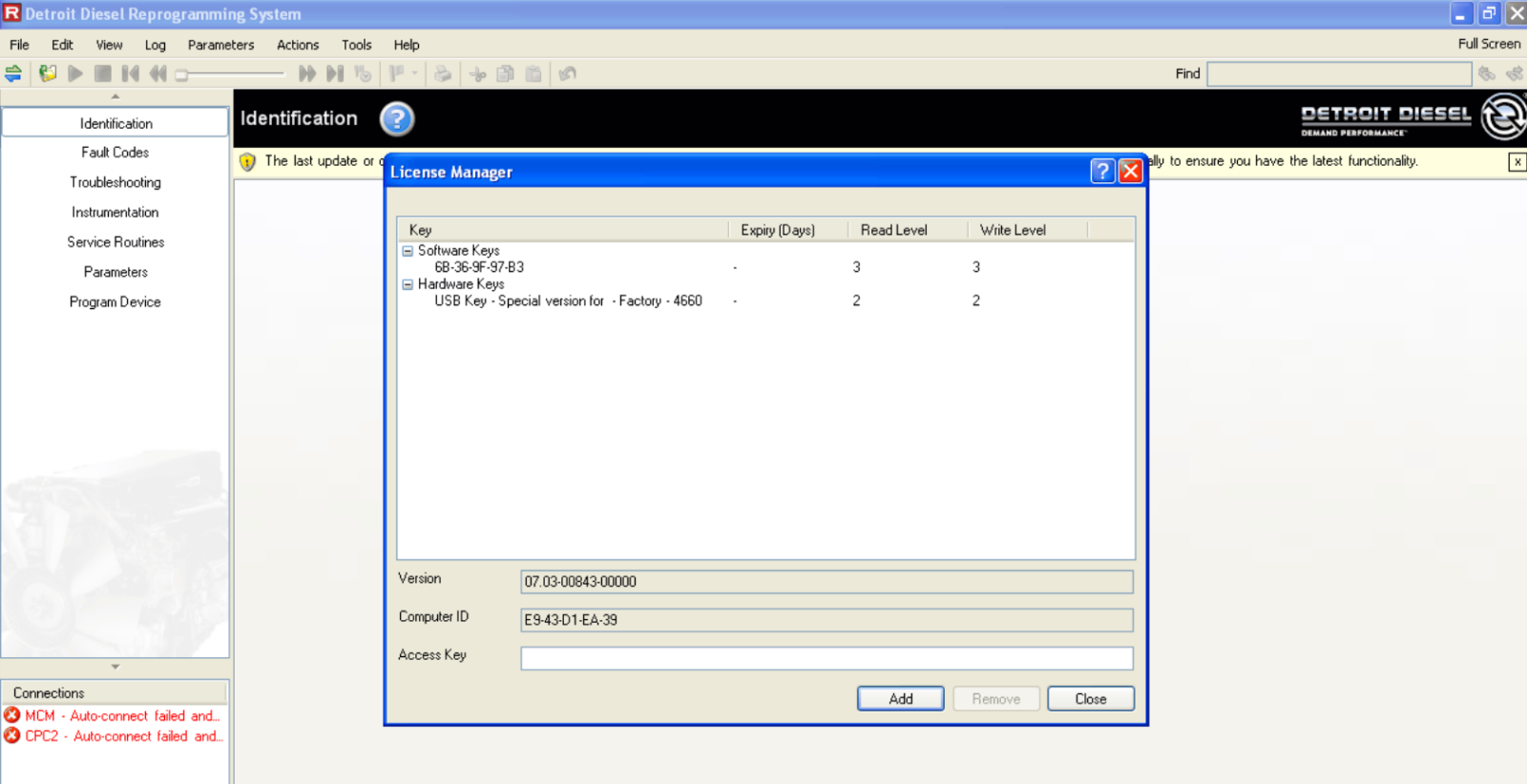
Task: Click the sidebar scroll down arrow
Action: 115,667
